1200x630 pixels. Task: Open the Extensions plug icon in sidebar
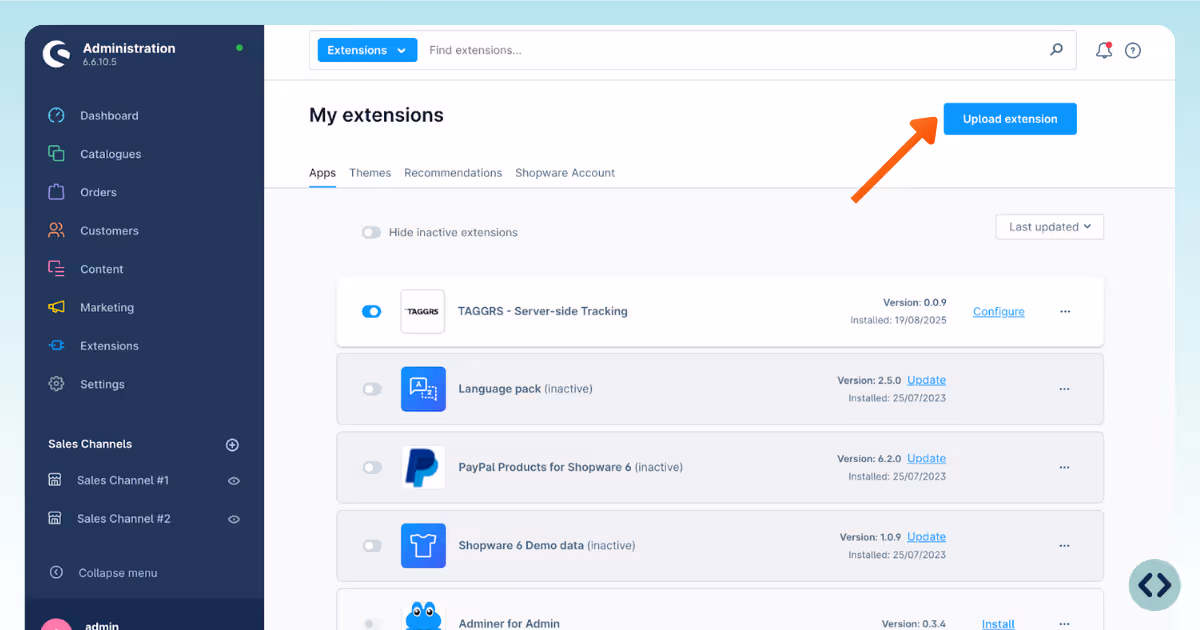56,346
